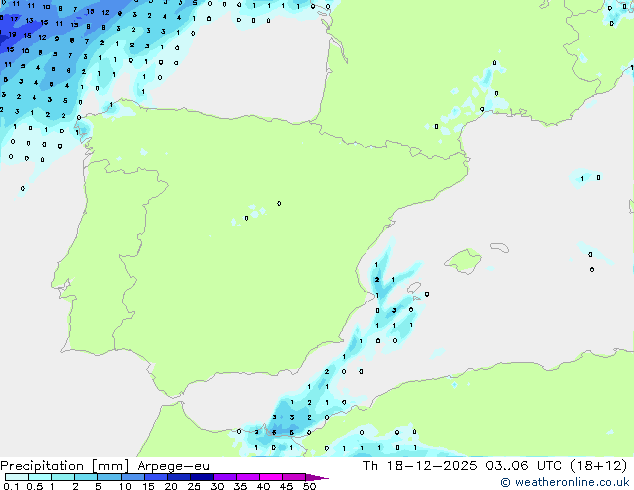Click the 20 to 25 mm legend swatch
The width and height of the screenshot is (634, 490).
[x=178, y=477]
